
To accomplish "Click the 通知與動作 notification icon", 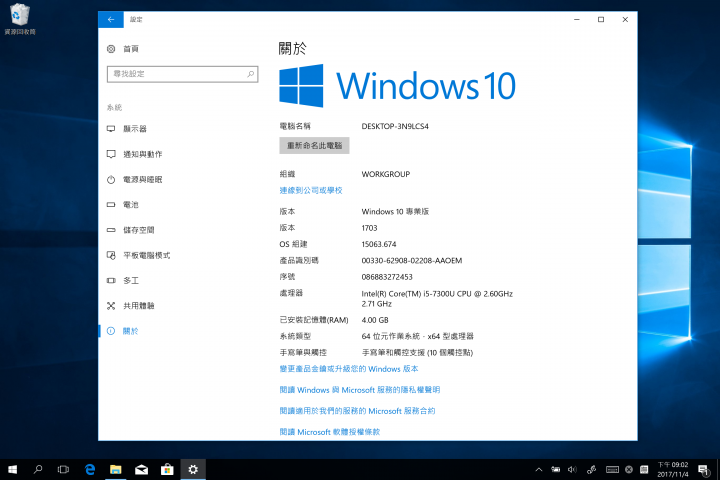I will [x=111, y=154].
